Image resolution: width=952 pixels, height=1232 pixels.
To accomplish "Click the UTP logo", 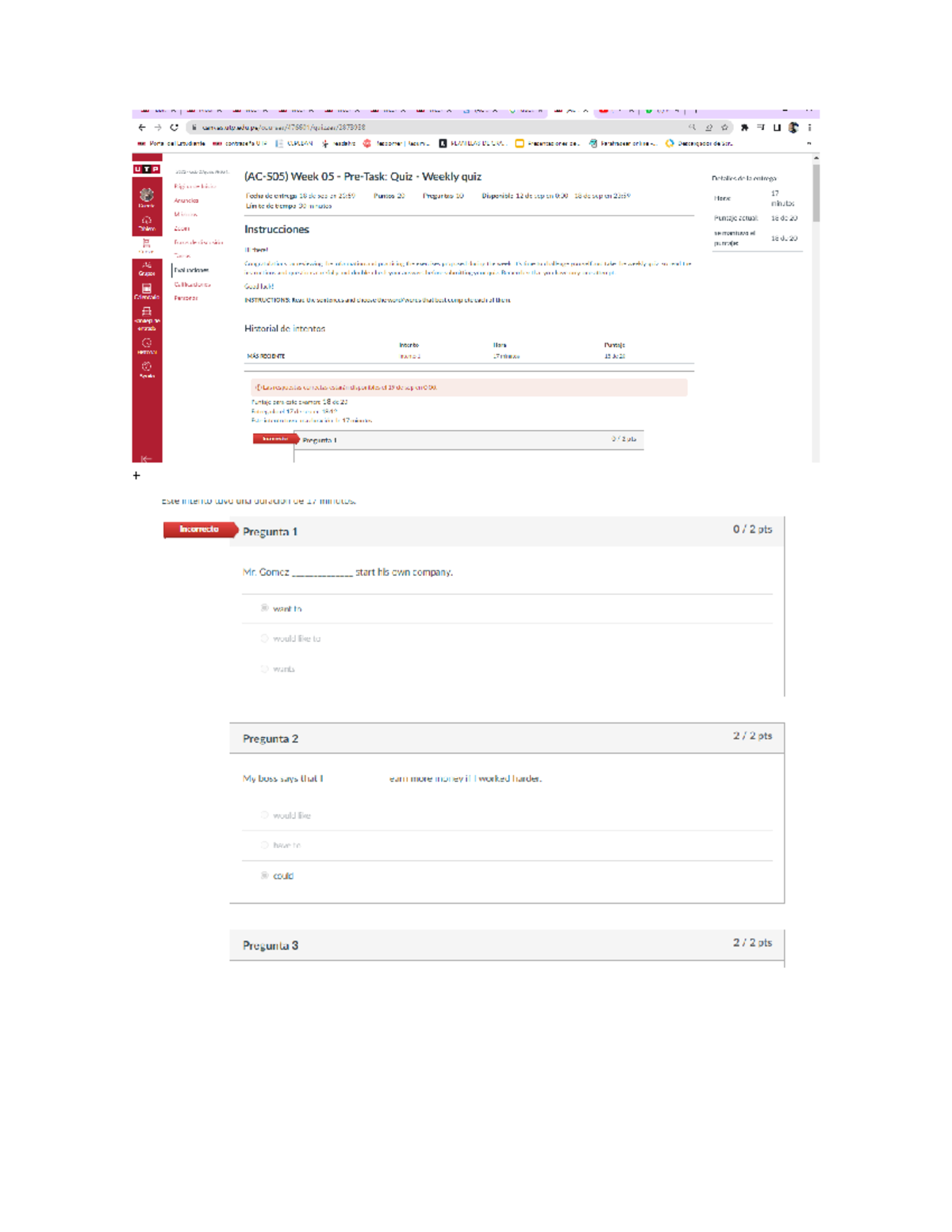I will tap(147, 169).
